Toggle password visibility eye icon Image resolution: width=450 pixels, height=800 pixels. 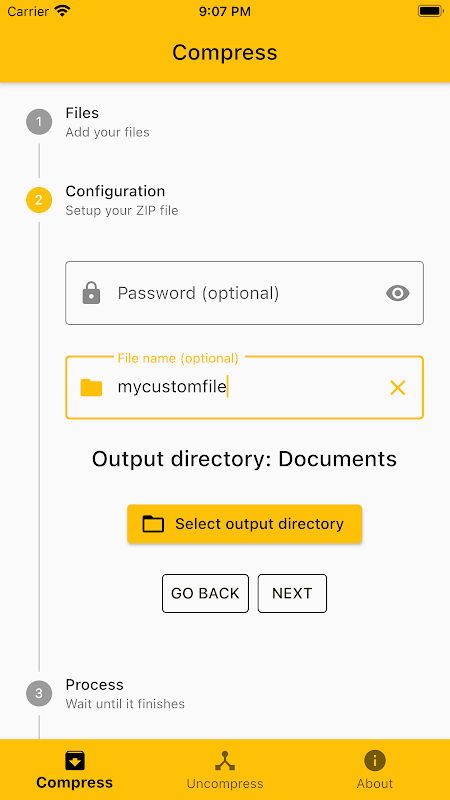397,293
